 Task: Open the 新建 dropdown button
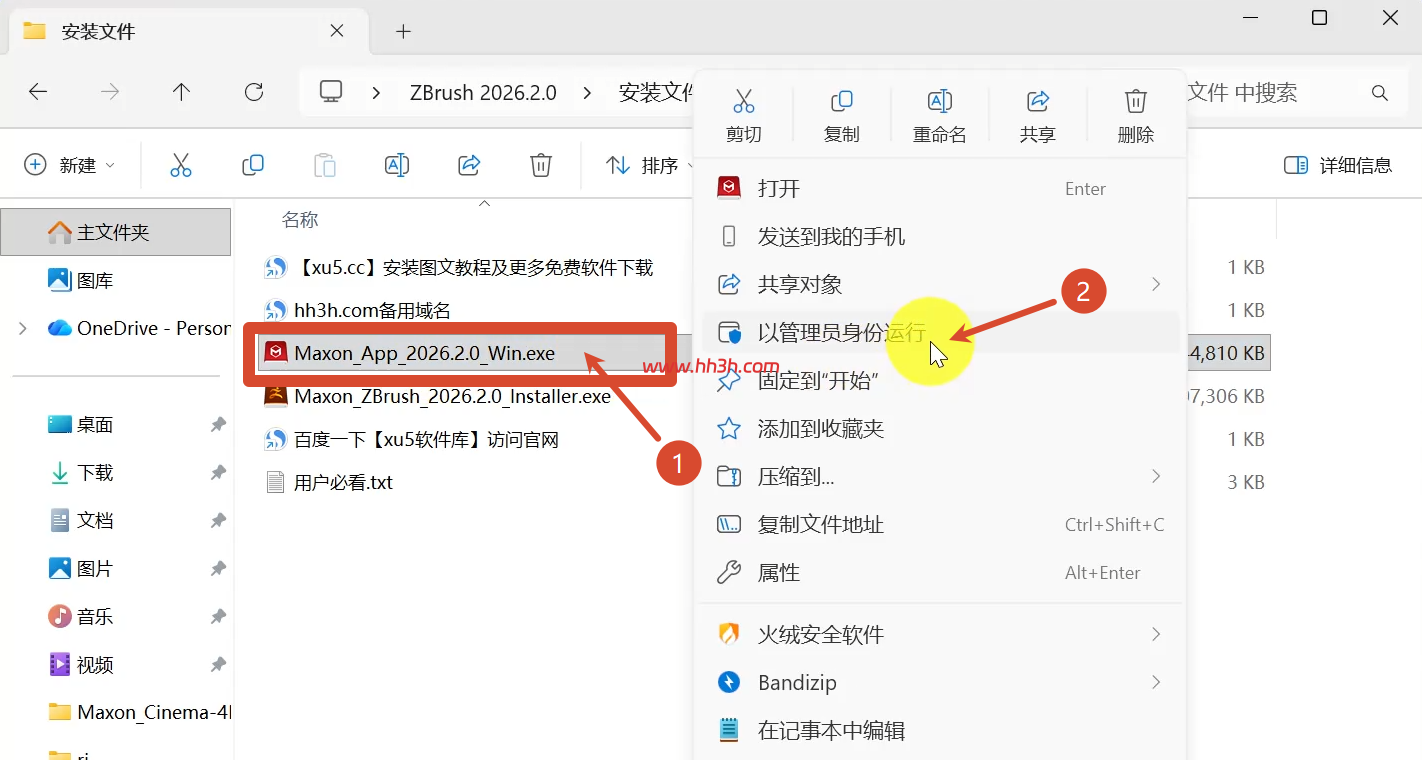69,165
